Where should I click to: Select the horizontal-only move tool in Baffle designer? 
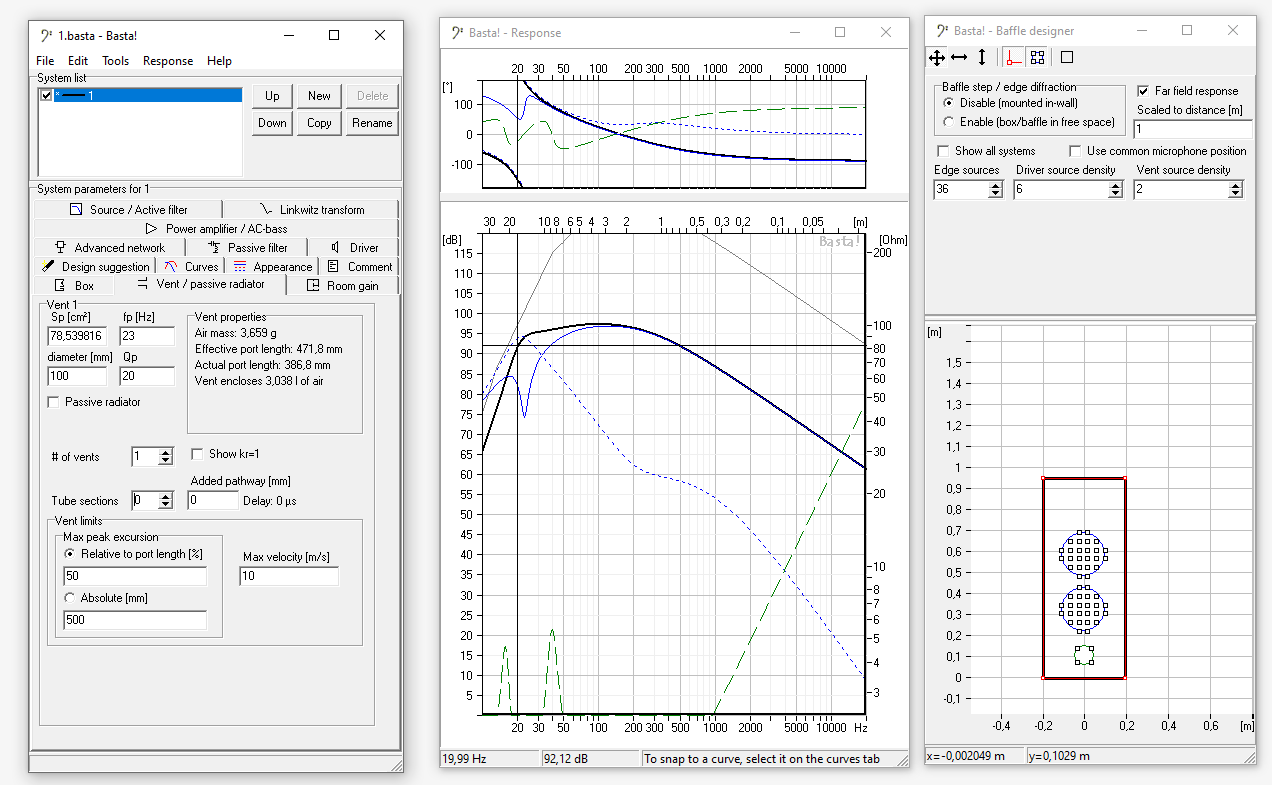click(x=959, y=57)
